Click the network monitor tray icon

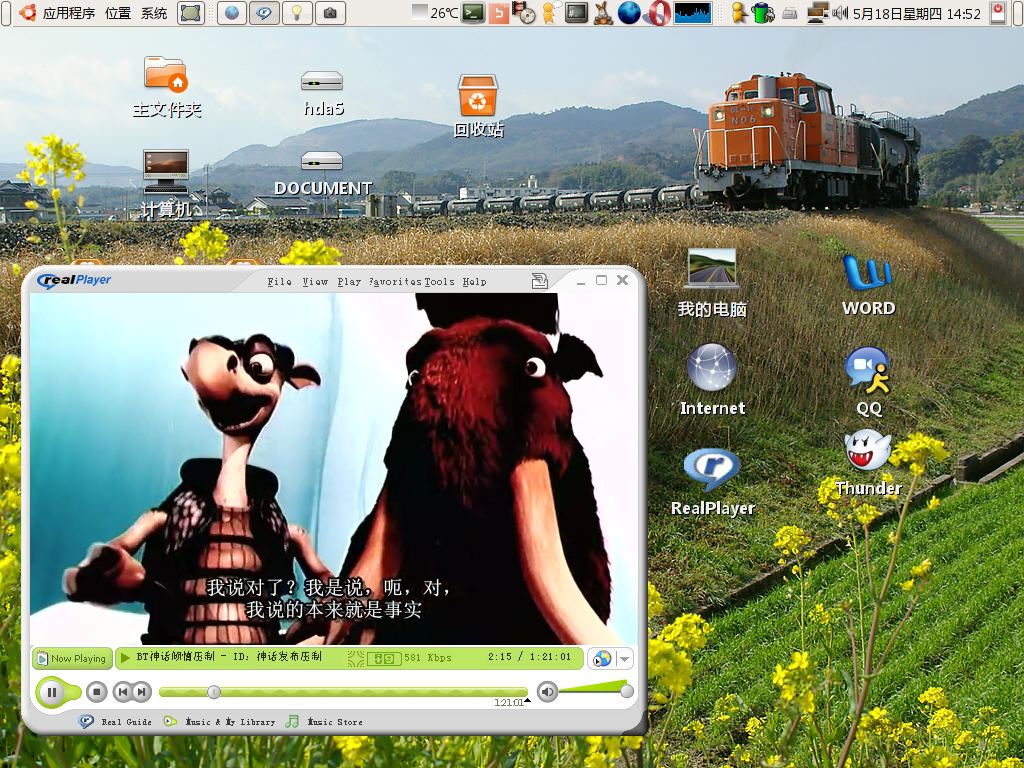[817, 13]
